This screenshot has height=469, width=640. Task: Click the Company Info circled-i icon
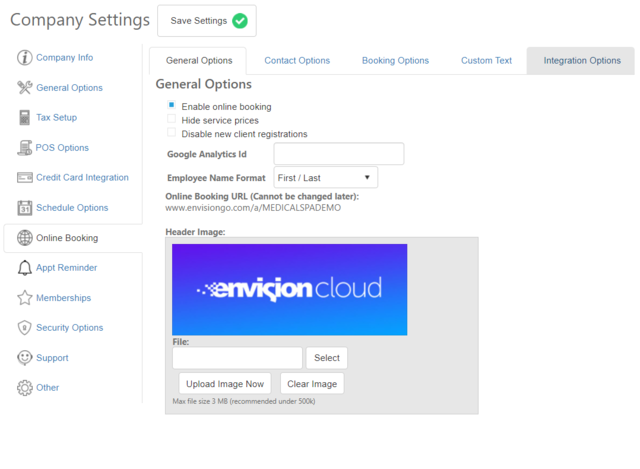pos(24,58)
